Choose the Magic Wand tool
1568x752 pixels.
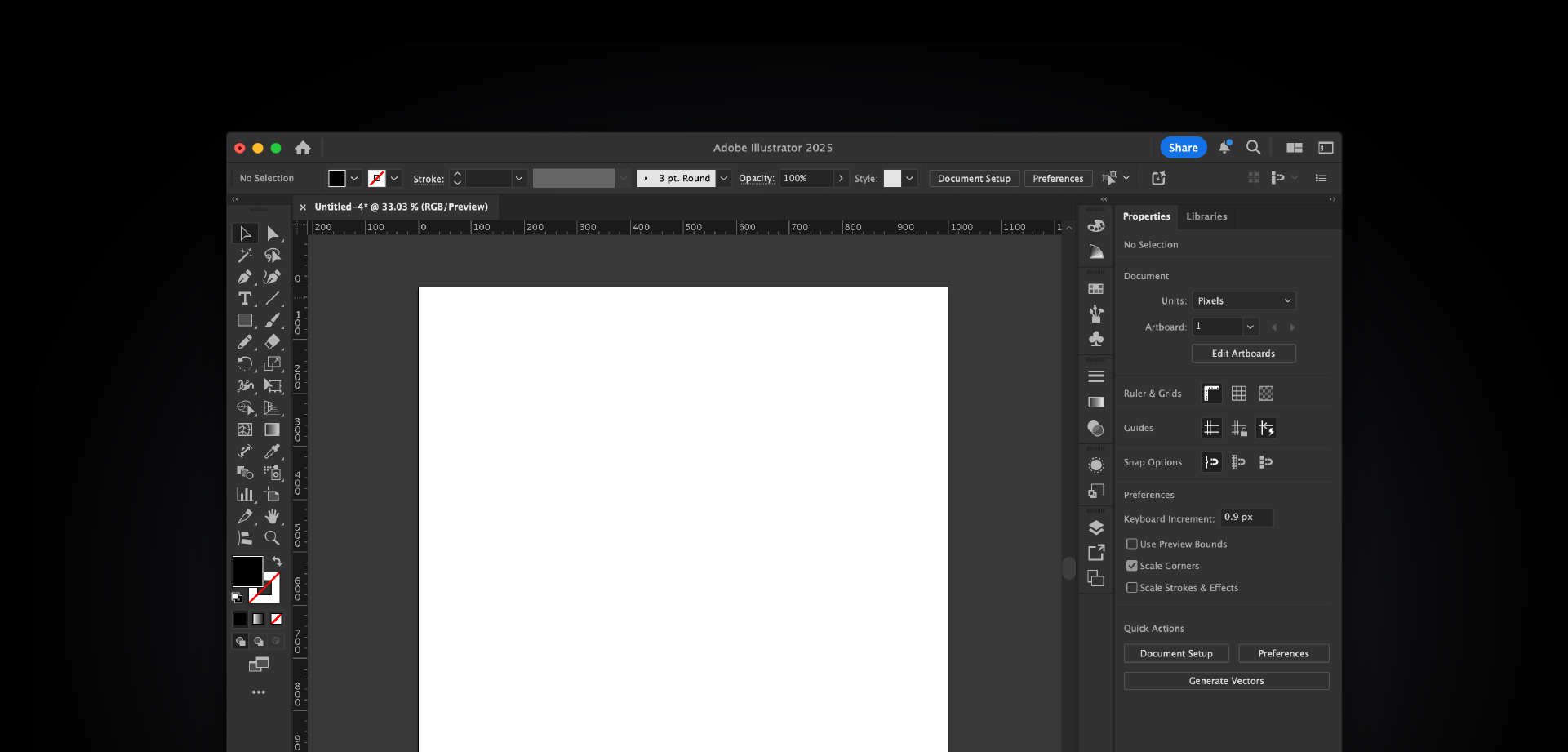click(x=245, y=256)
